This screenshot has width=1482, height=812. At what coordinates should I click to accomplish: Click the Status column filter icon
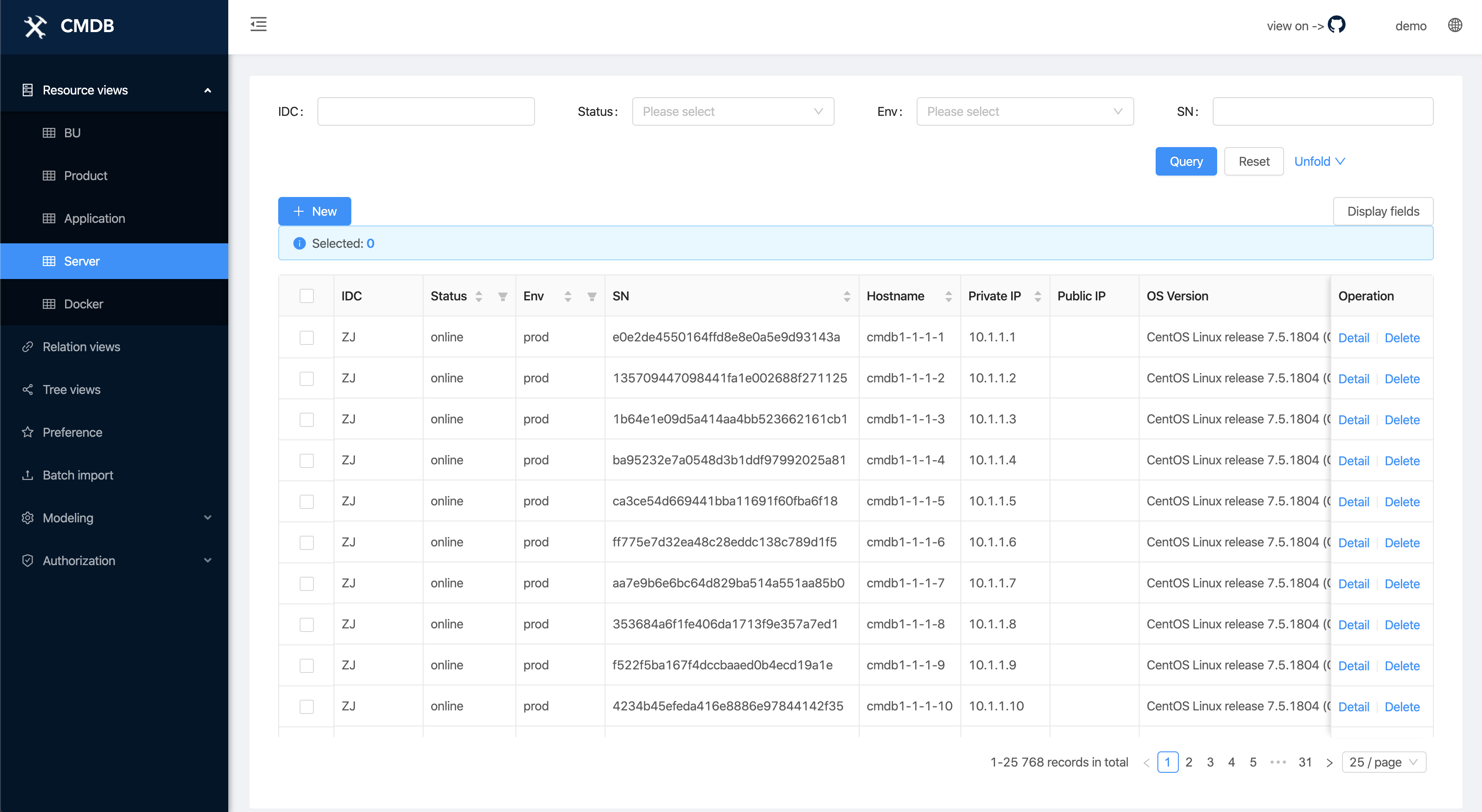(x=502, y=297)
